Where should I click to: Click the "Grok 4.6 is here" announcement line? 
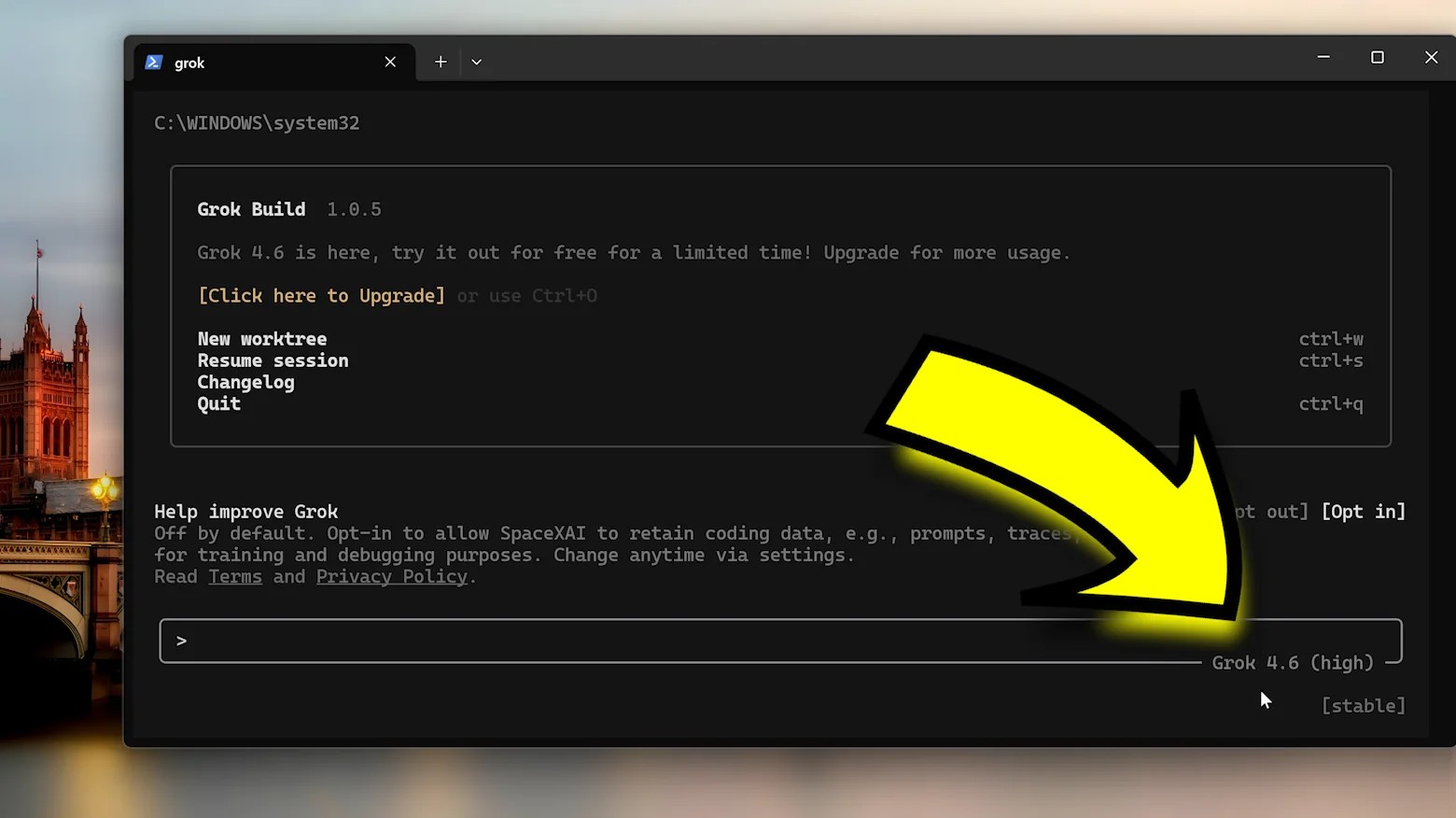click(x=633, y=253)
